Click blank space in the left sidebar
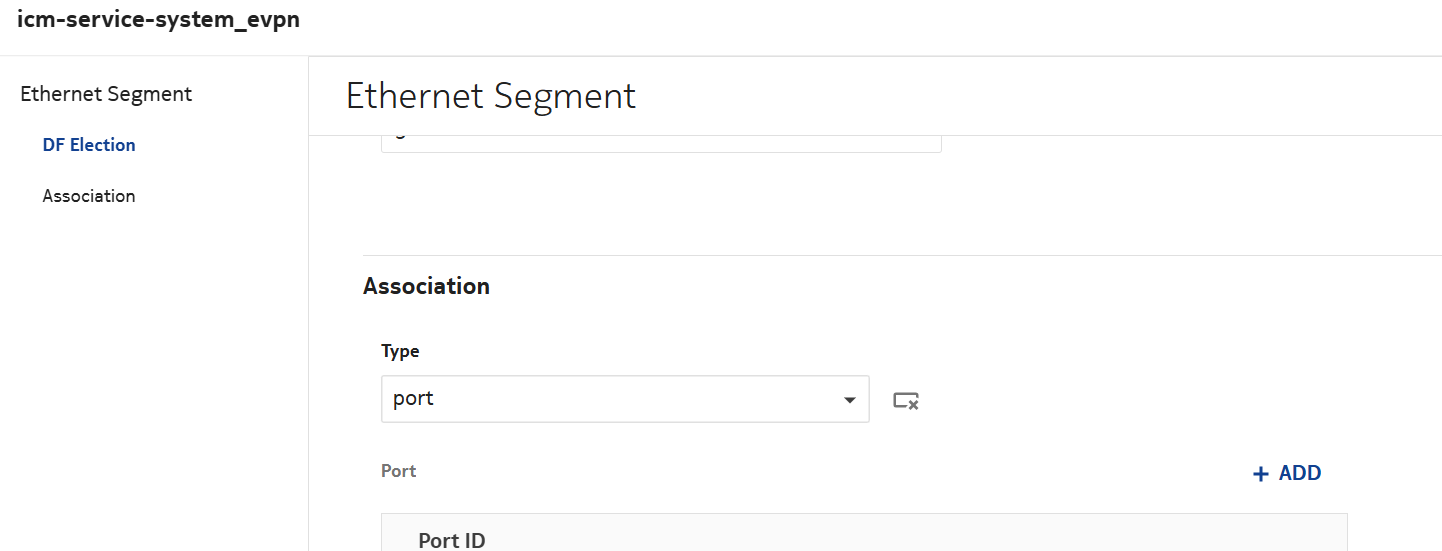The height and width of the screenshot is (551, 1442). coord(150,380)
